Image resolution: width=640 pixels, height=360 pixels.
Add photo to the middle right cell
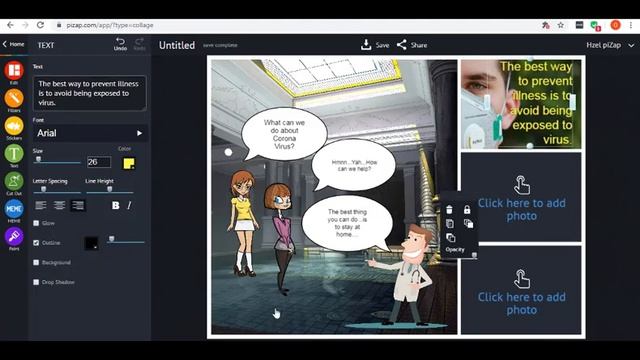(521, 198)
